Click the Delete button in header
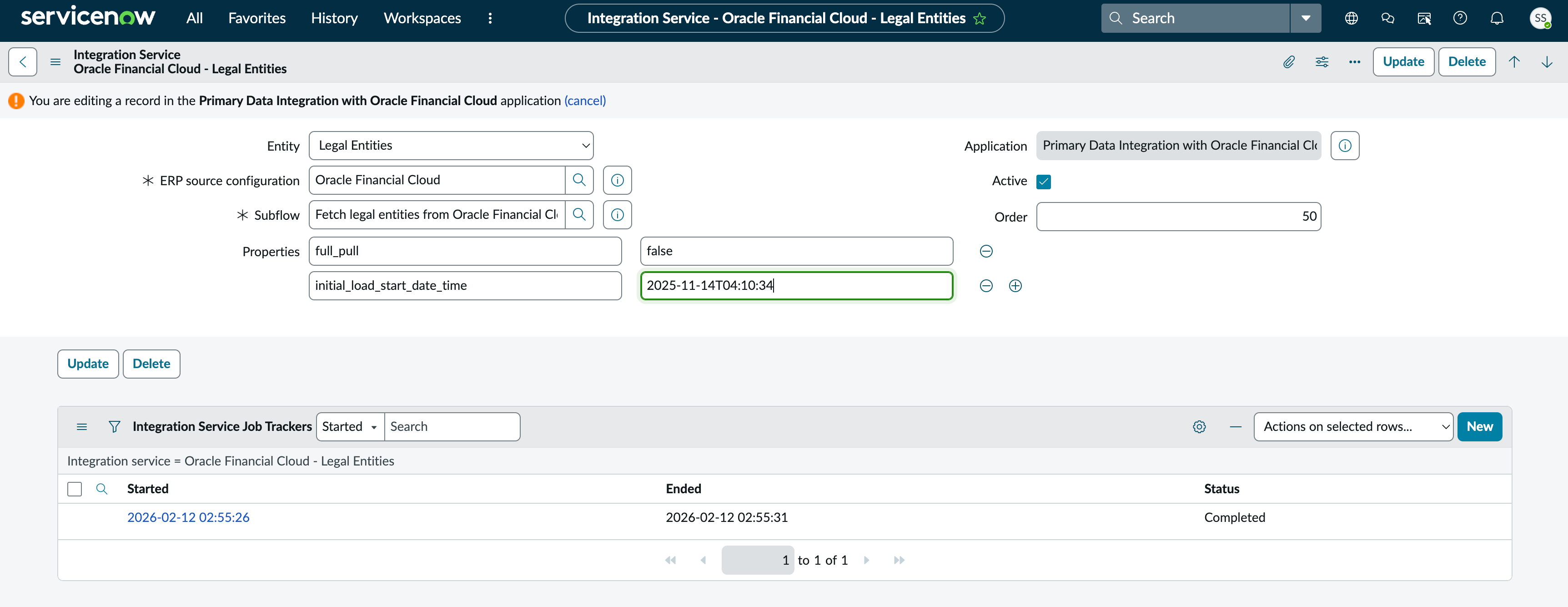This screenshot has width=1568, height=607. pos(1467,61)
